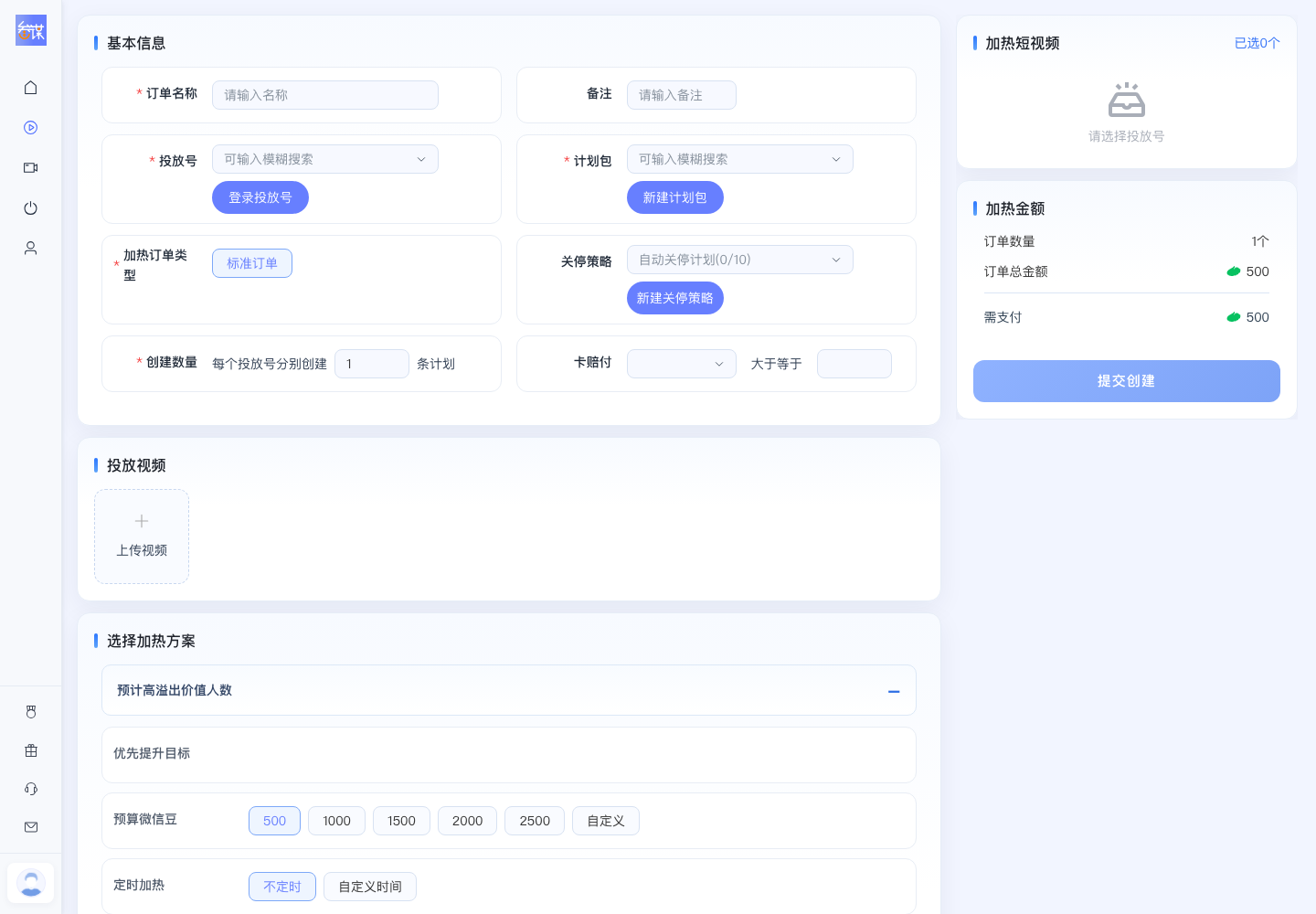Screen dimensions: 1316x914
Task: Click the 创建数量 number field
Action: pos(372,364)
